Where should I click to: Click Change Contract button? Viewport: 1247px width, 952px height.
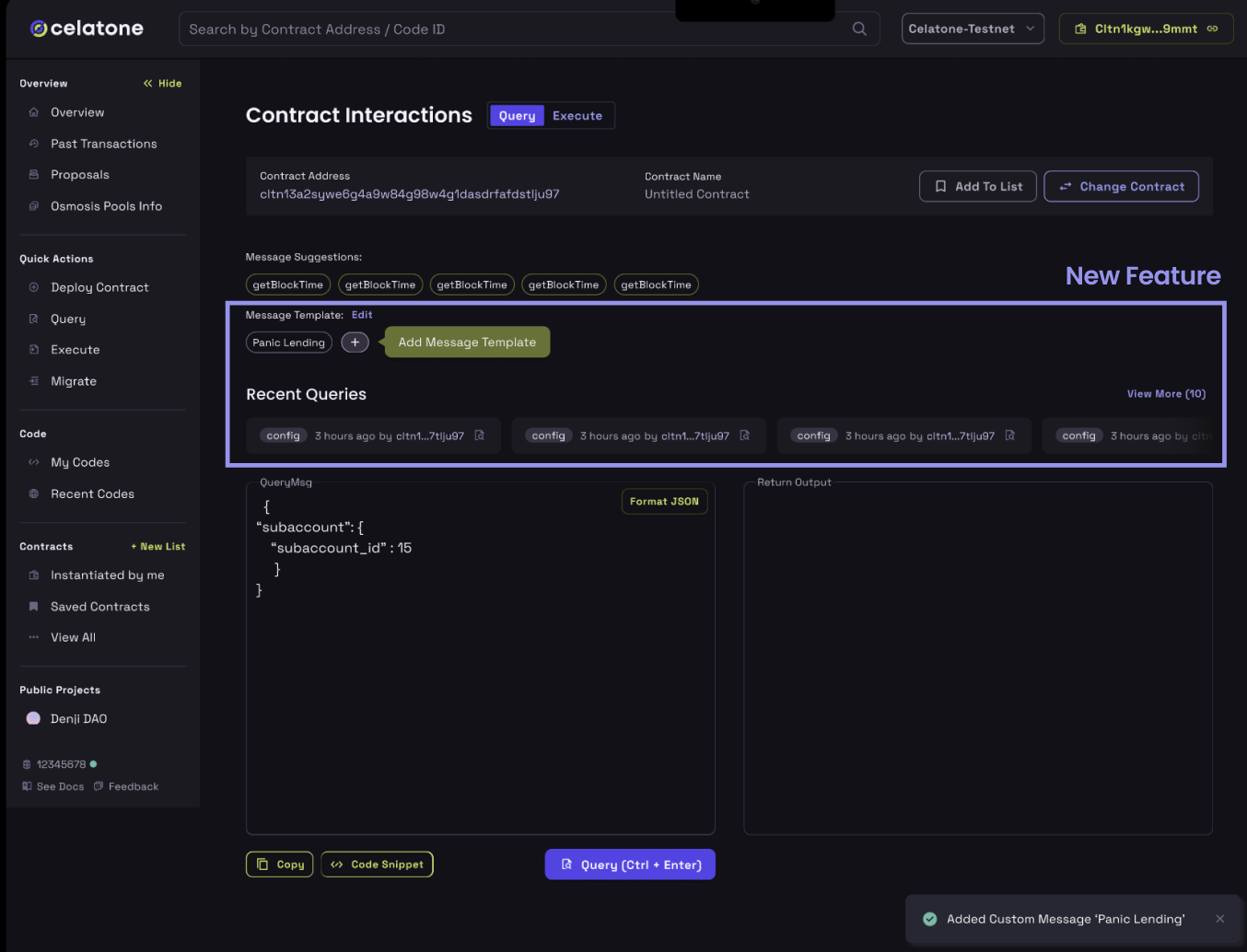pyautogui.click(x=1121, y=186)
